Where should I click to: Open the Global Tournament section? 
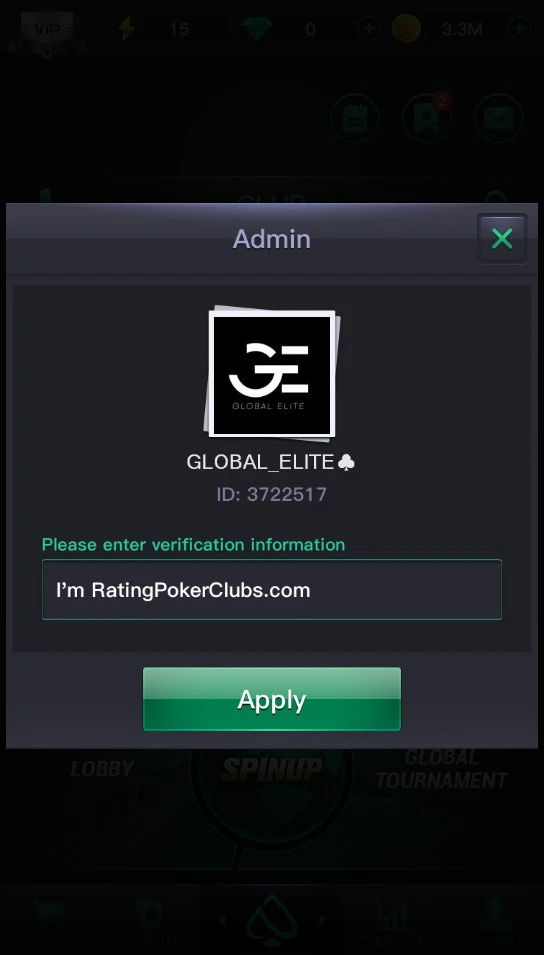pos(441,769)
